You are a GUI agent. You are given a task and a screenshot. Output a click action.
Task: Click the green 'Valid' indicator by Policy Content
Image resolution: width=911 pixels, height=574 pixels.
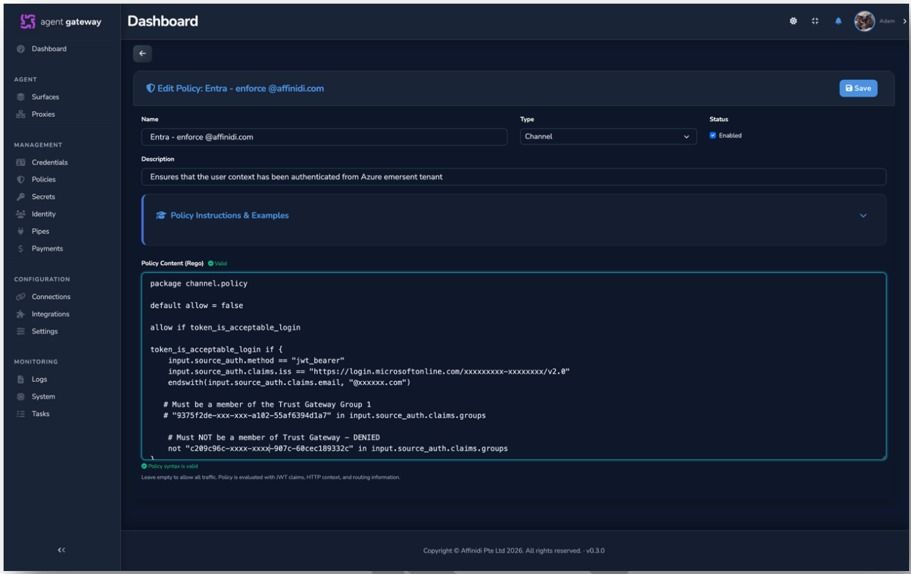tap(217, 263)
